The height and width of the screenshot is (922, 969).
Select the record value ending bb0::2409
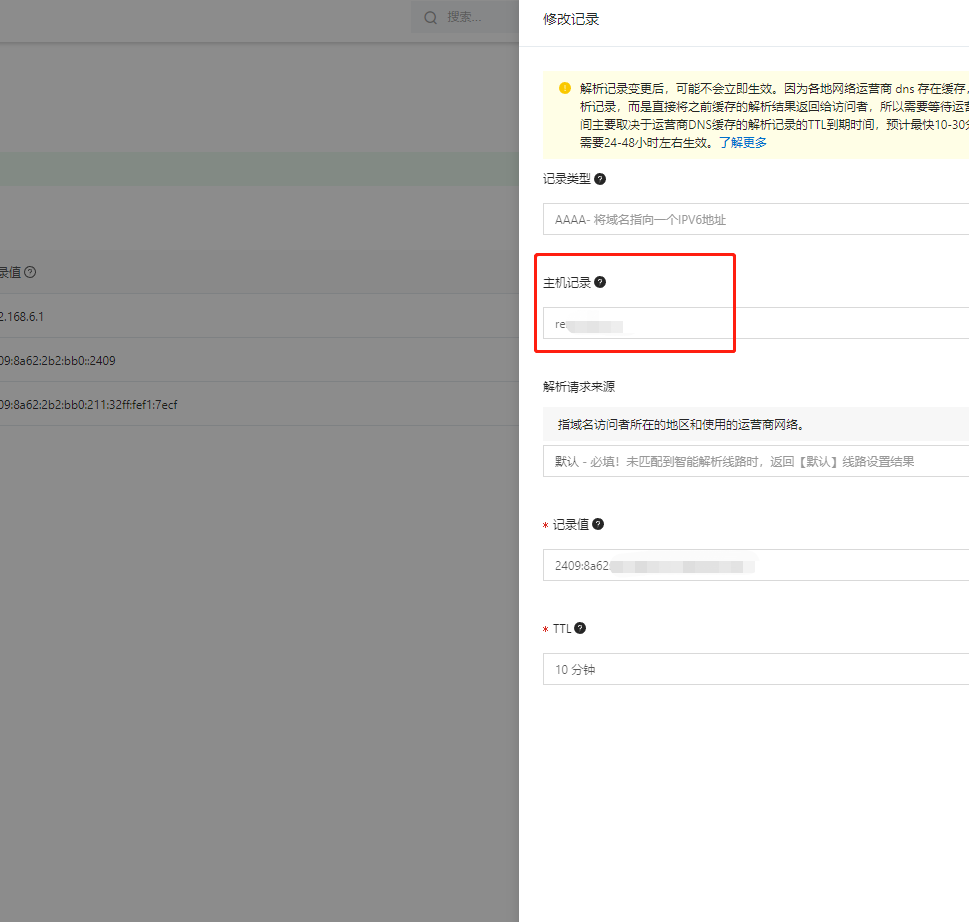coord(57,361)
